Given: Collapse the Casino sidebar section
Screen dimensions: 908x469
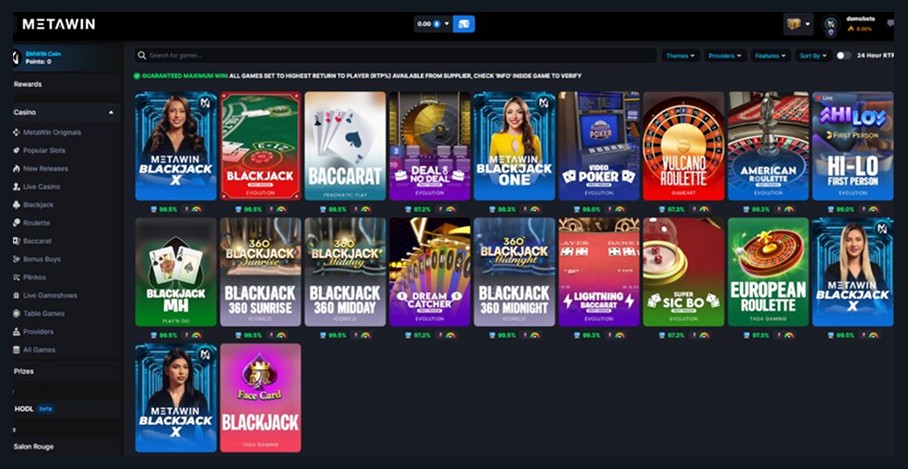Looking at the screenshot, I should 111,112.
